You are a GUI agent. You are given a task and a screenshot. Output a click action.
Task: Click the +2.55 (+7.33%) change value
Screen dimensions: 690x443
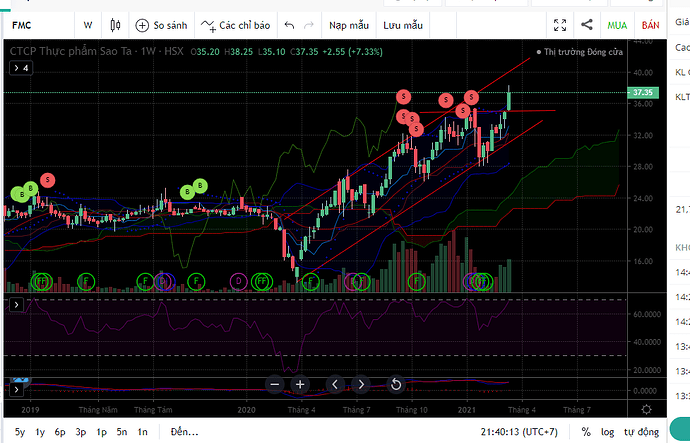click(352, 52)
